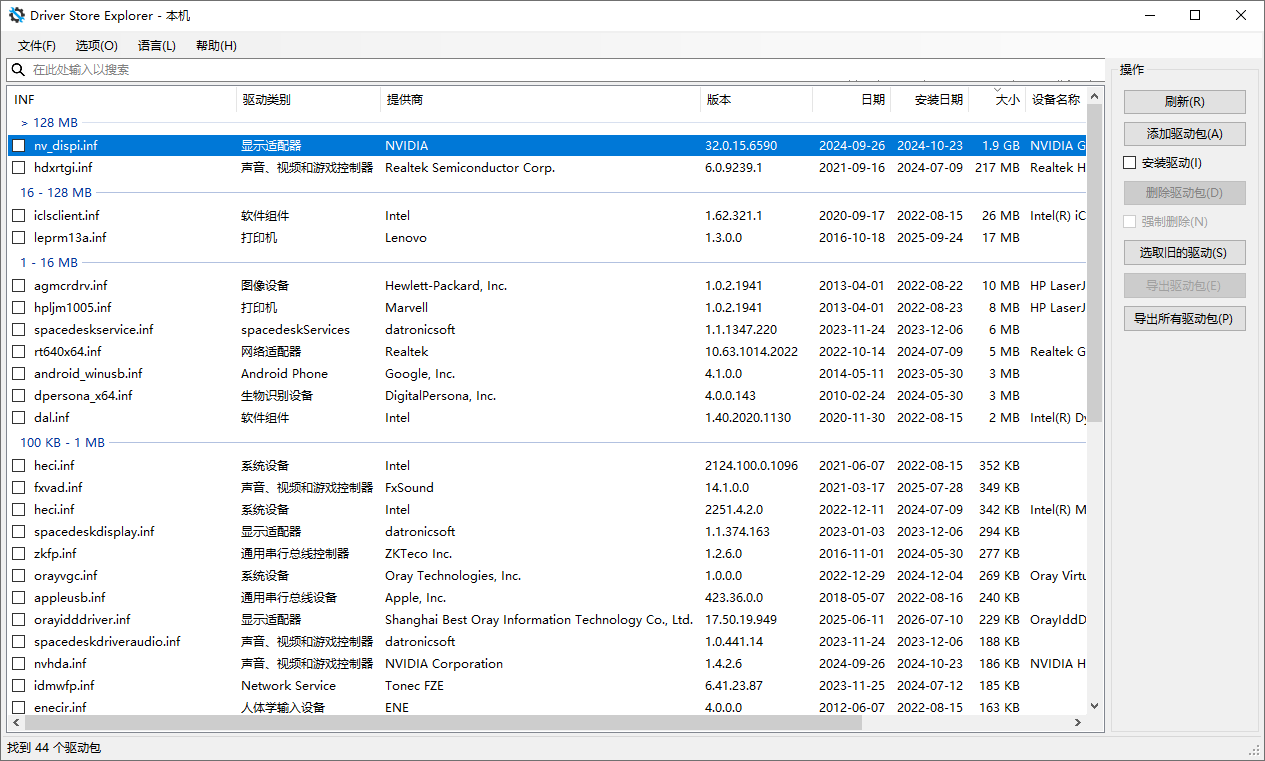The height and width of the screenshot is (761, 1265).
Task: Click 导出所有驱动包(P) button
Action: tap(1185, 319)
